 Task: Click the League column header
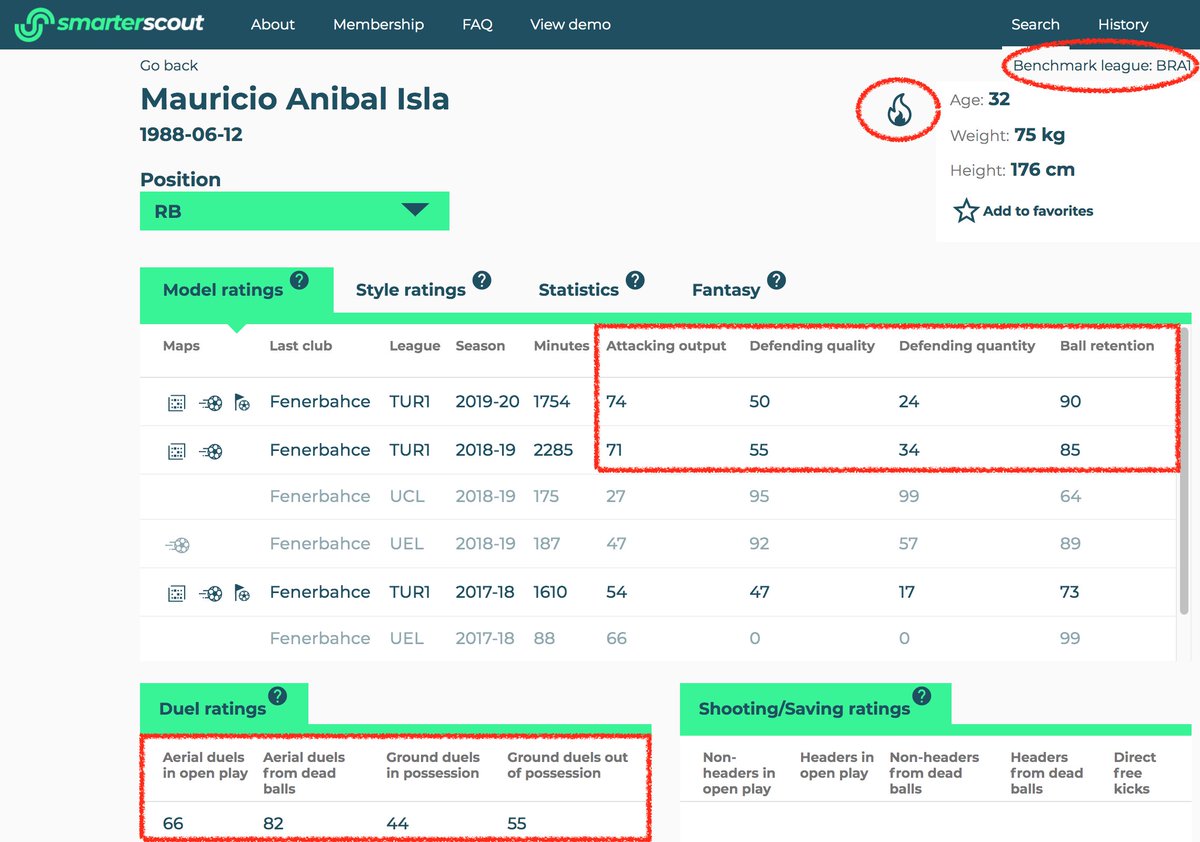(x=415, y=346)
